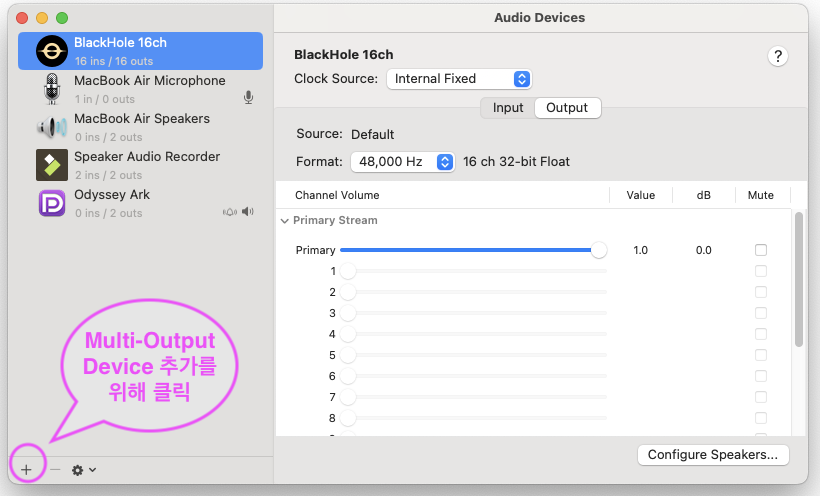
Task: Click the "Audio Devices" window title
Action: pyautogui.click(x=539, y=17)
